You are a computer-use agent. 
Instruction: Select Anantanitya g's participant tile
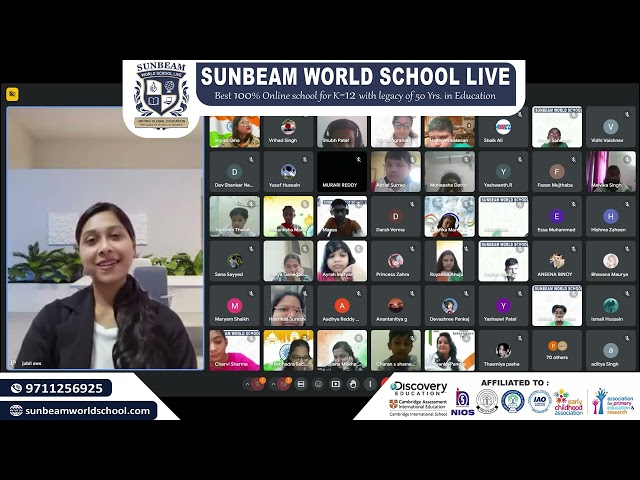(x=396, y=306)
